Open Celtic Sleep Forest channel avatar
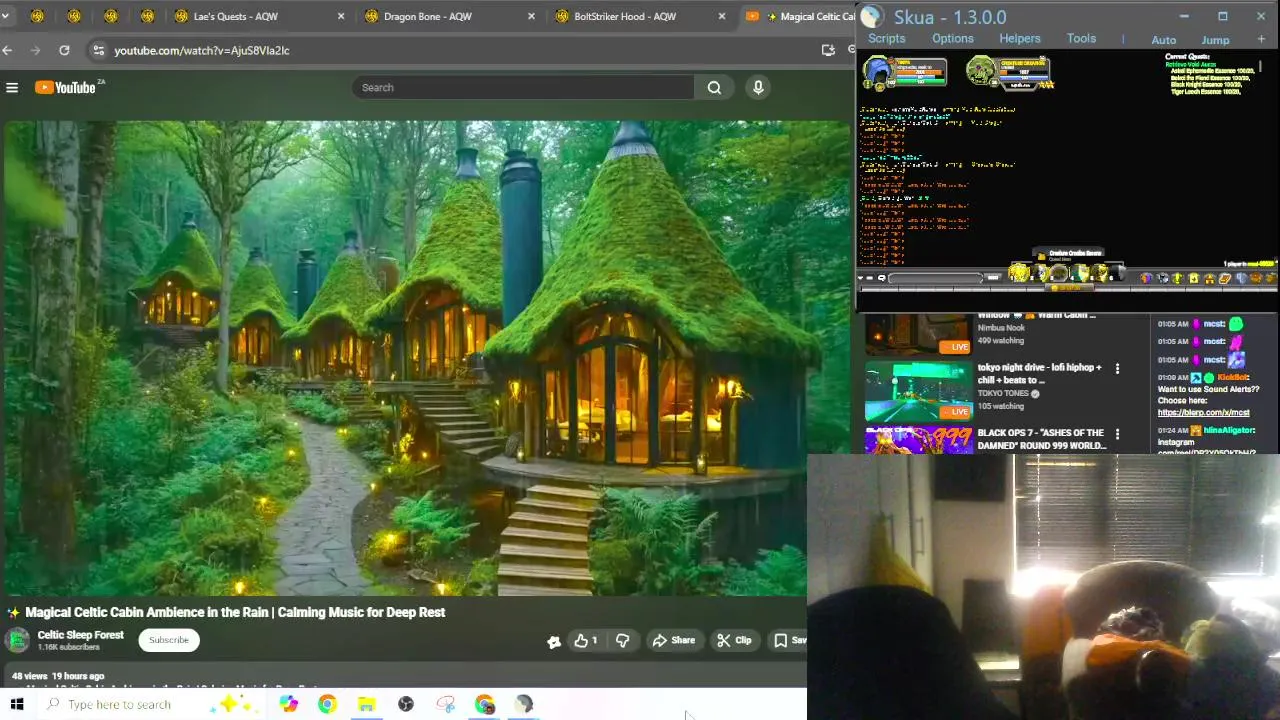 [x=17, y=640]
